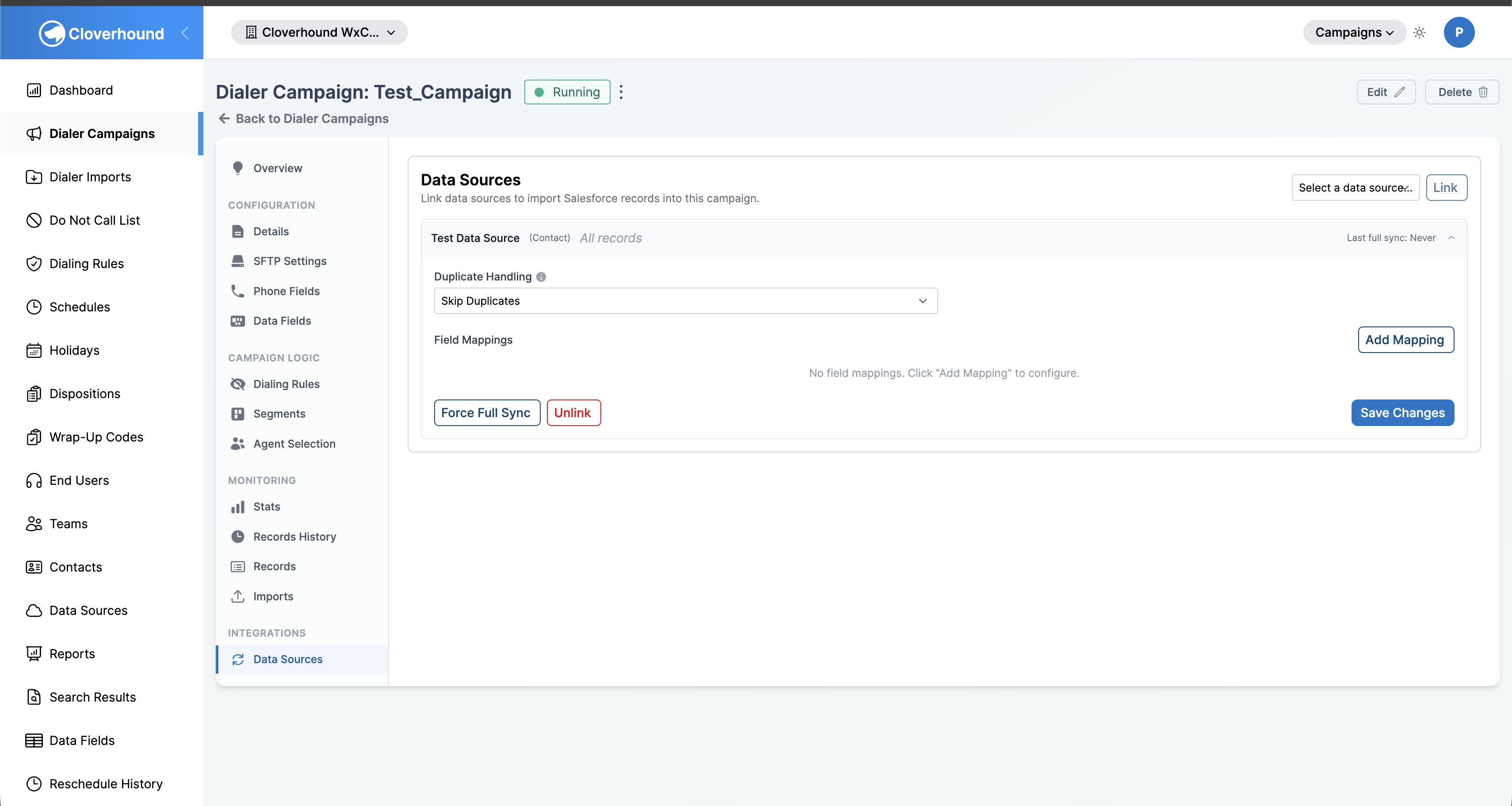
Task: Click the Save Changes button
Action: pyautogui.click(x=1402, y=413)
